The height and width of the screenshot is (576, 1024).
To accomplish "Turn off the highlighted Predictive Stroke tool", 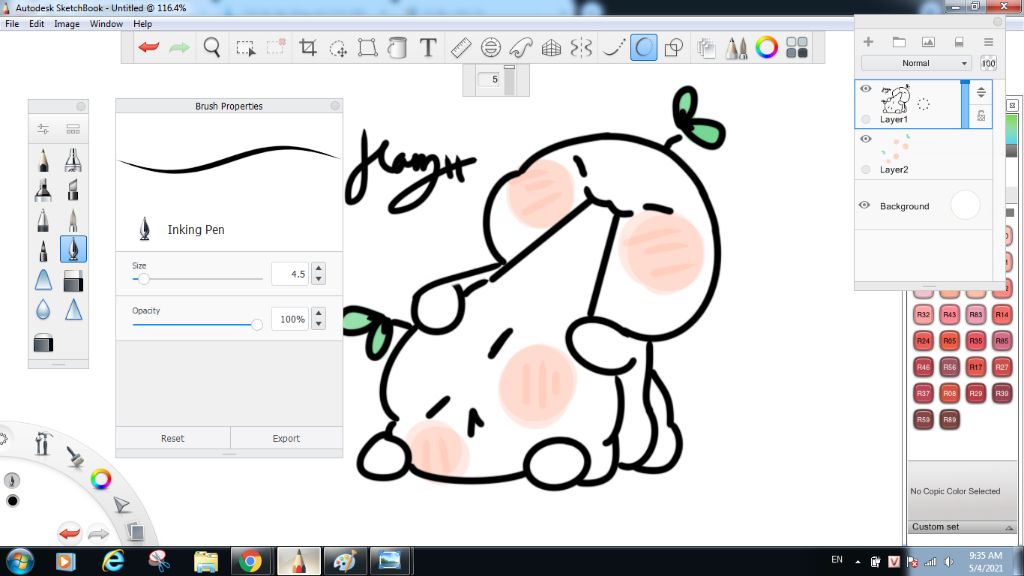I will point(643,47).
